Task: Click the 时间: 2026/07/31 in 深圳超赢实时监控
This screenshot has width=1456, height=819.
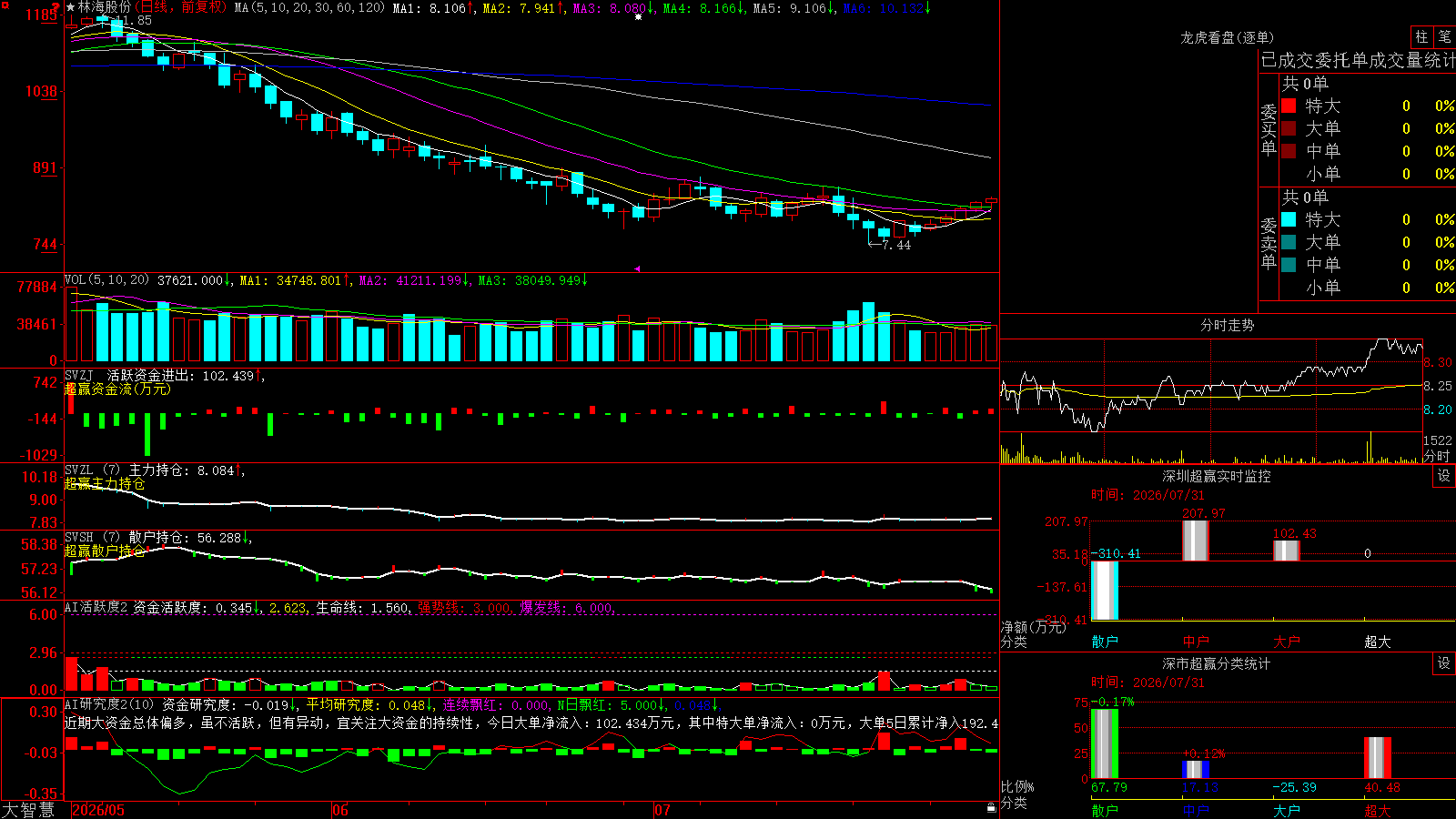Action: tap(1148, 495)
